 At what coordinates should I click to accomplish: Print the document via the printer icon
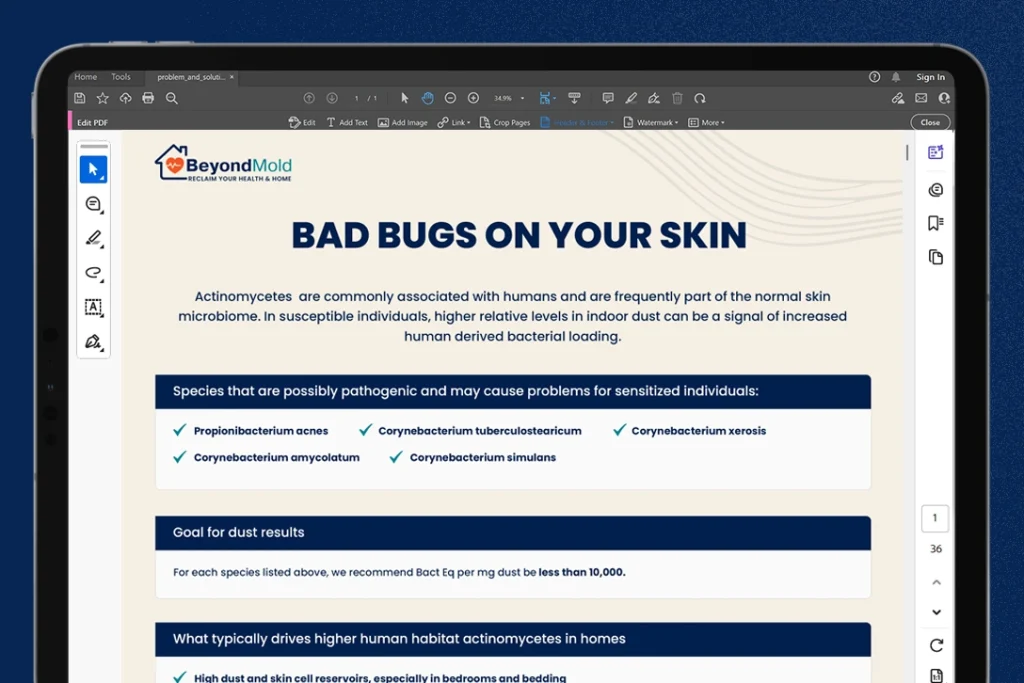[x=148, y=98]
